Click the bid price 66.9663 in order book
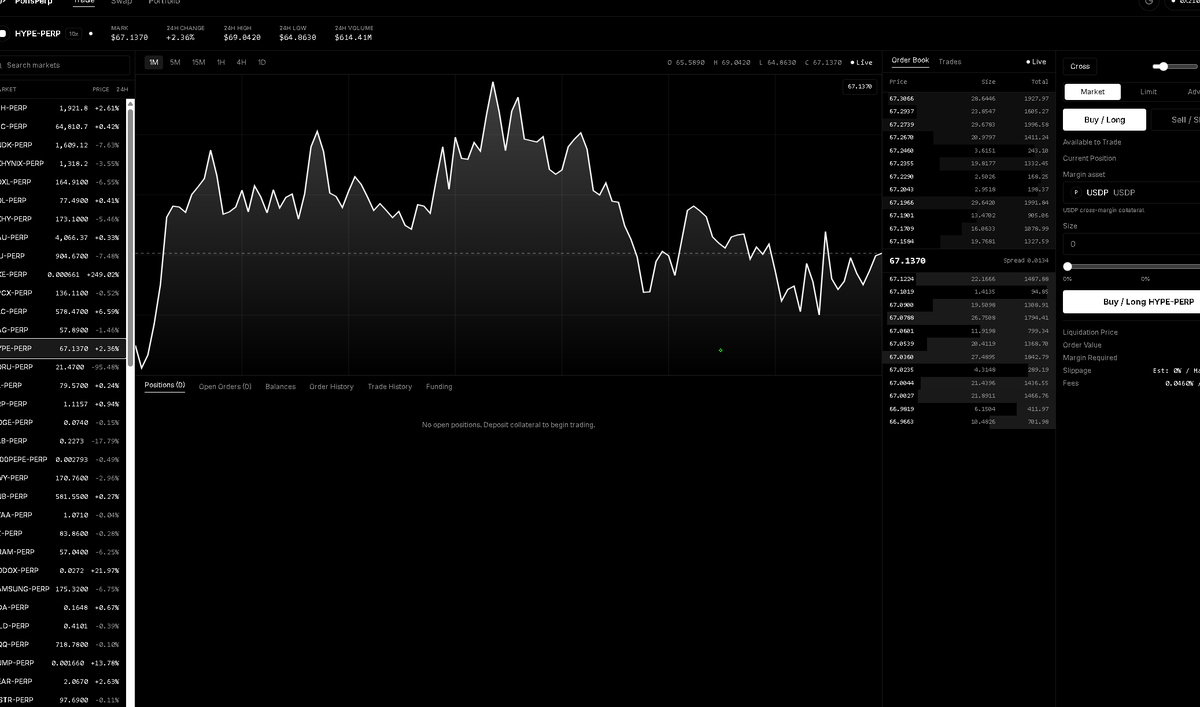 tap(900, 422)
